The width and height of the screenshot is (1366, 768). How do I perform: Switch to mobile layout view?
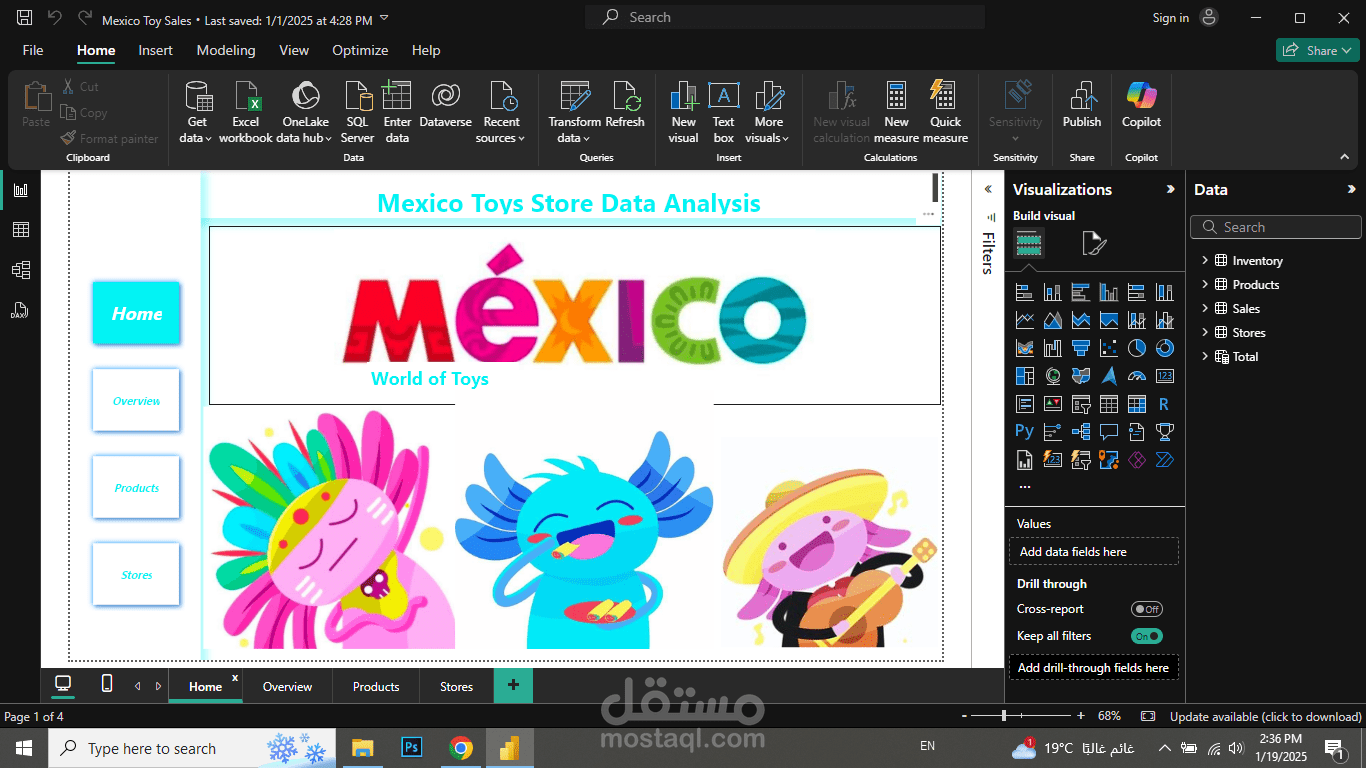(107, 683)
